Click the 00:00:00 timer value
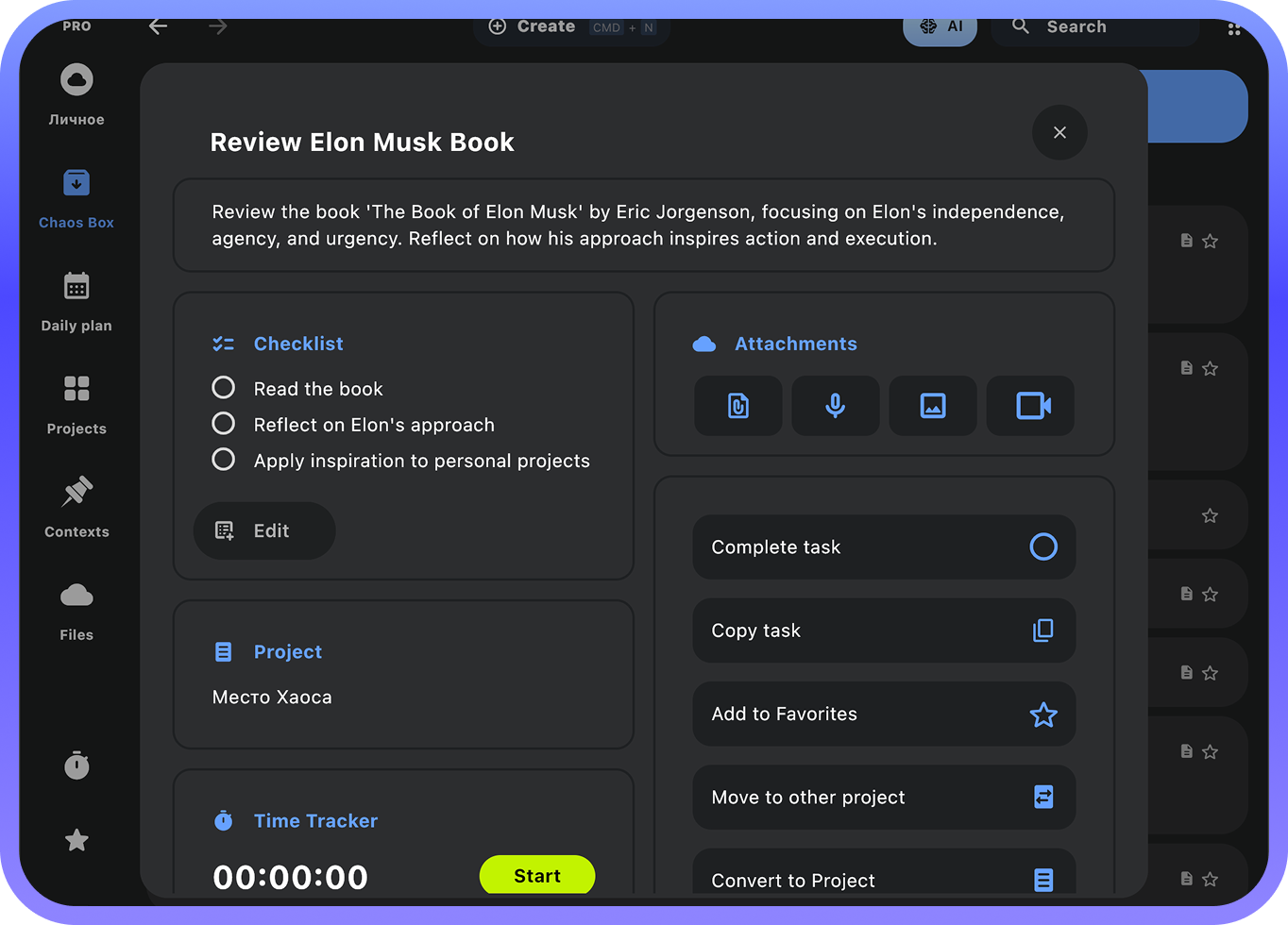Viewport: 1288px width, 925px height. pyautogui.click(x=291, y=877)
